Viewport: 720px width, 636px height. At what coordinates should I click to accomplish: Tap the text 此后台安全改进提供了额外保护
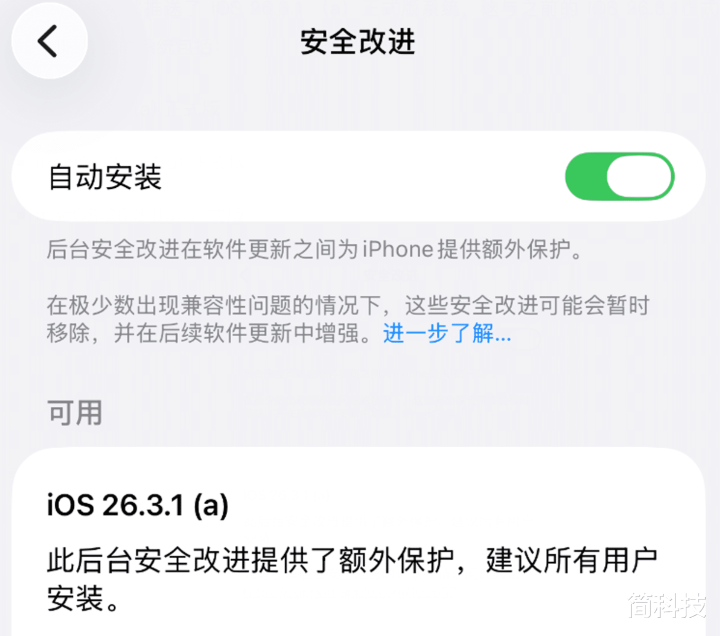(251, 560)
